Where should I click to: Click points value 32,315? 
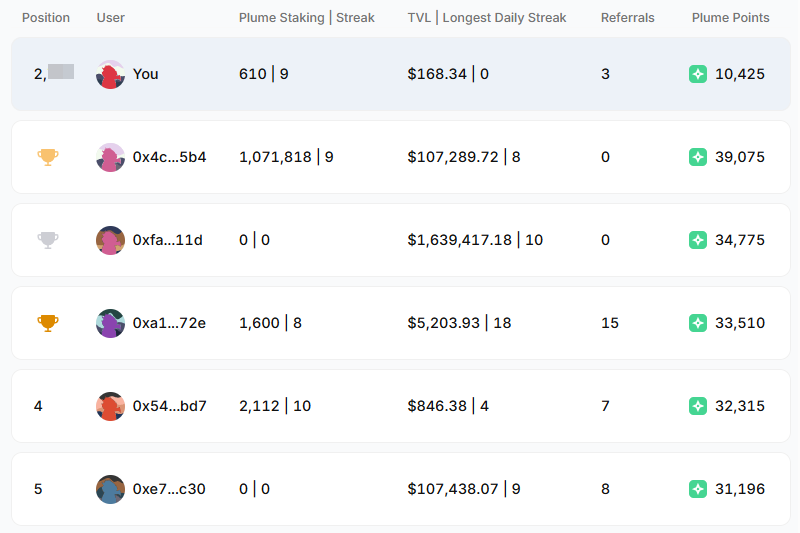[x=740, y=406]
